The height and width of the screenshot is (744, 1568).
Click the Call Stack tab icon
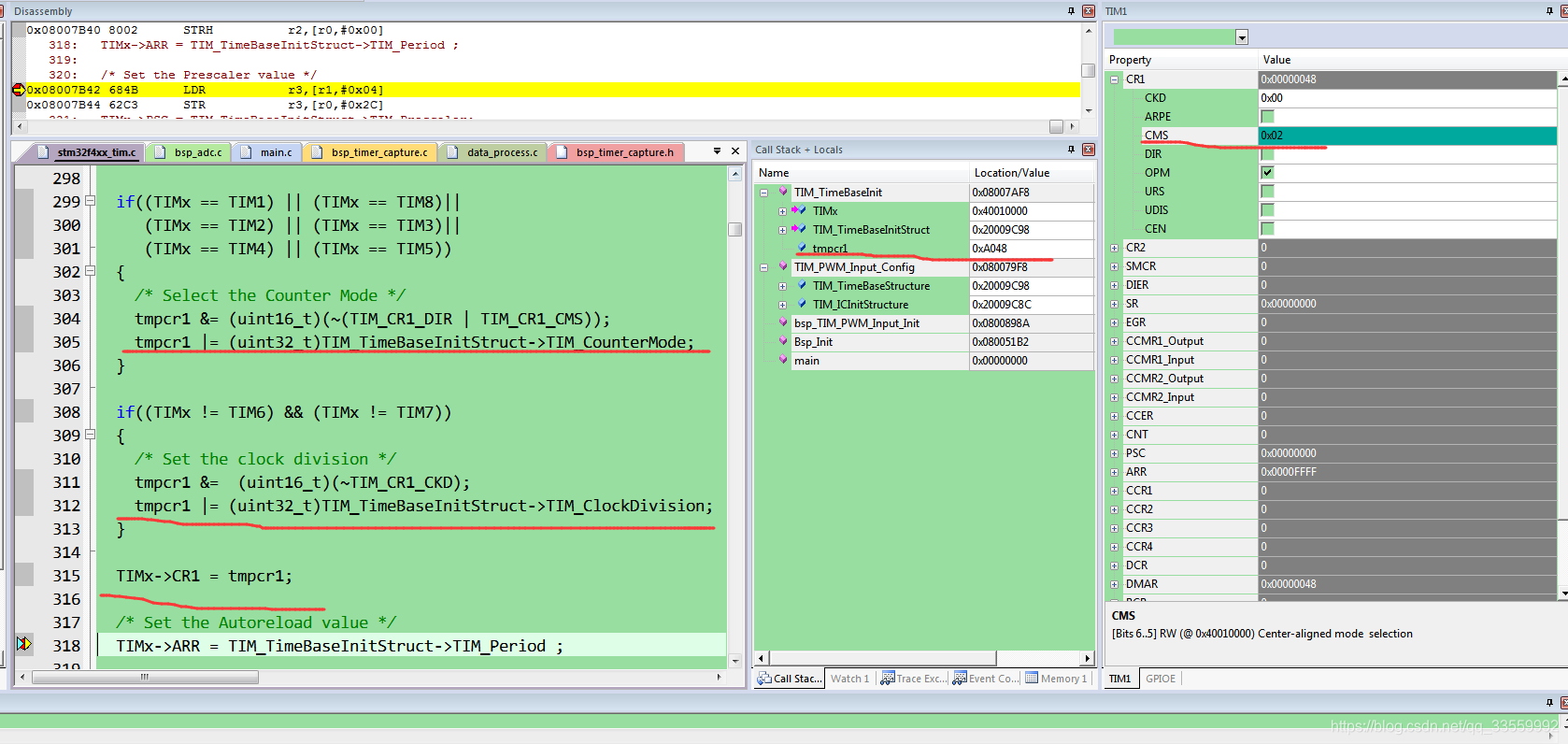pyautogui.click(x=764, y=679)
